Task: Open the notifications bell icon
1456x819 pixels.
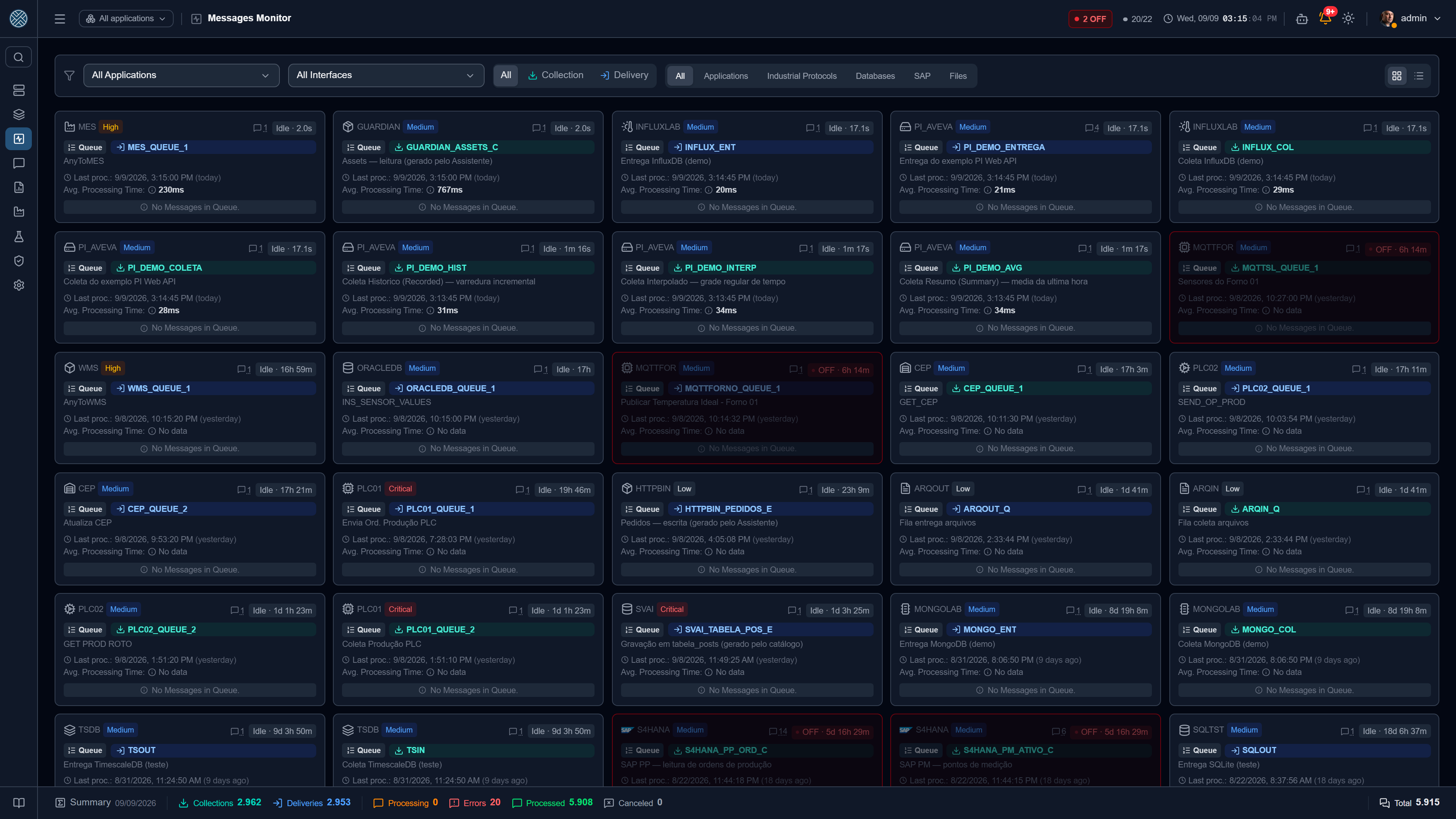Action: click(x=1325, y=18)
